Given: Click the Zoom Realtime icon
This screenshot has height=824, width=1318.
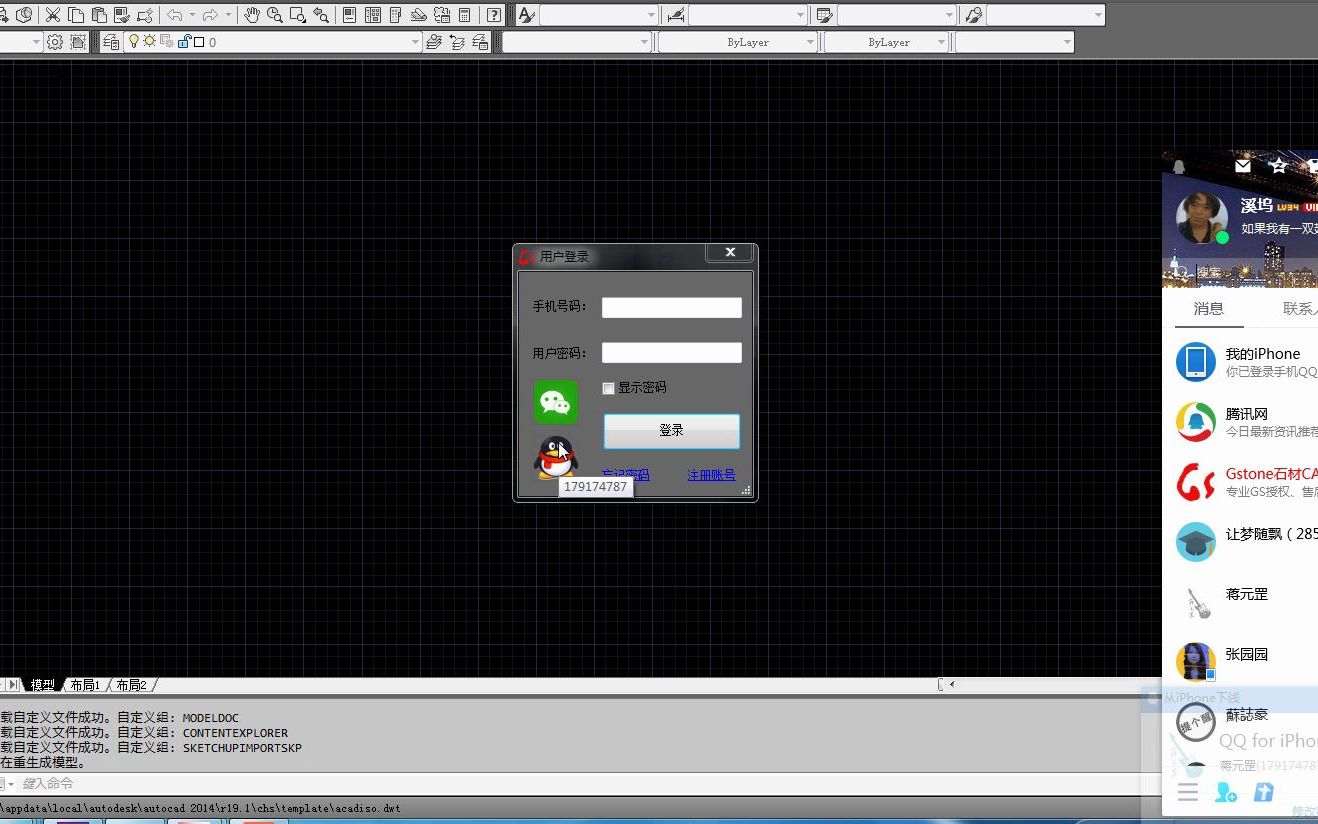Looking at the screenshot, I should pyautogui.click(x=274, y=15).
